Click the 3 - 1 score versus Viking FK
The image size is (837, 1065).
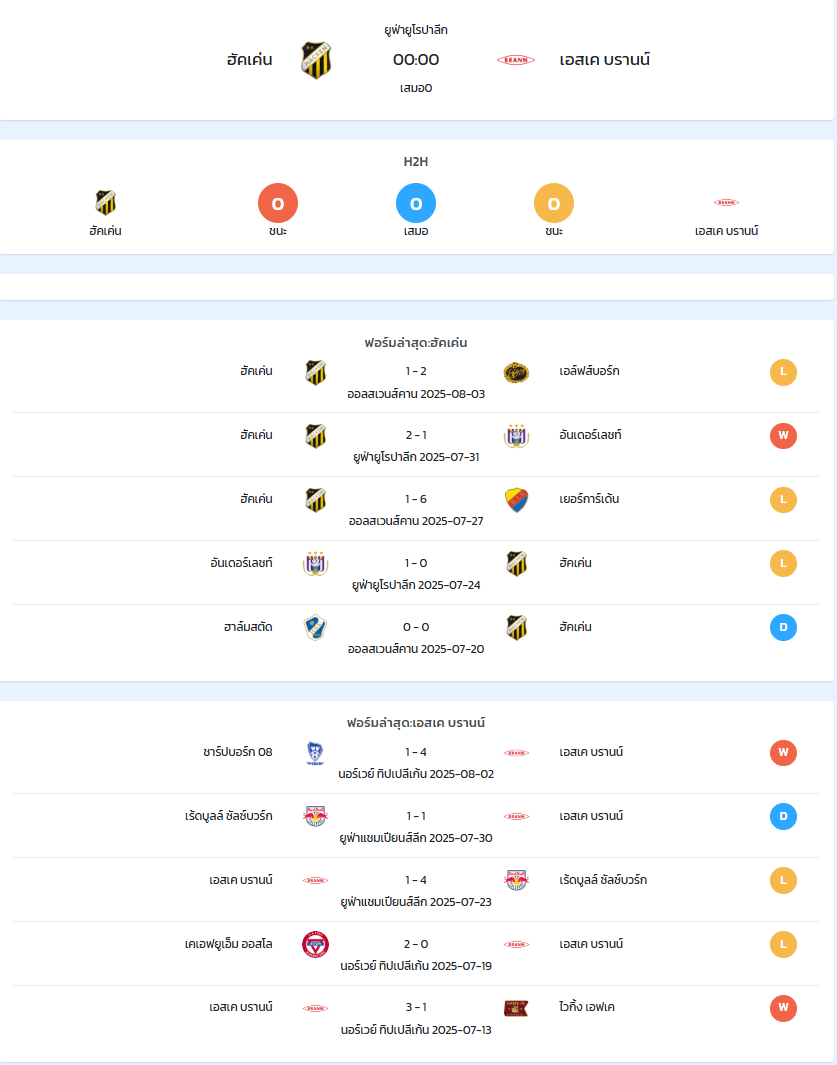click(x=416, y=1007)
